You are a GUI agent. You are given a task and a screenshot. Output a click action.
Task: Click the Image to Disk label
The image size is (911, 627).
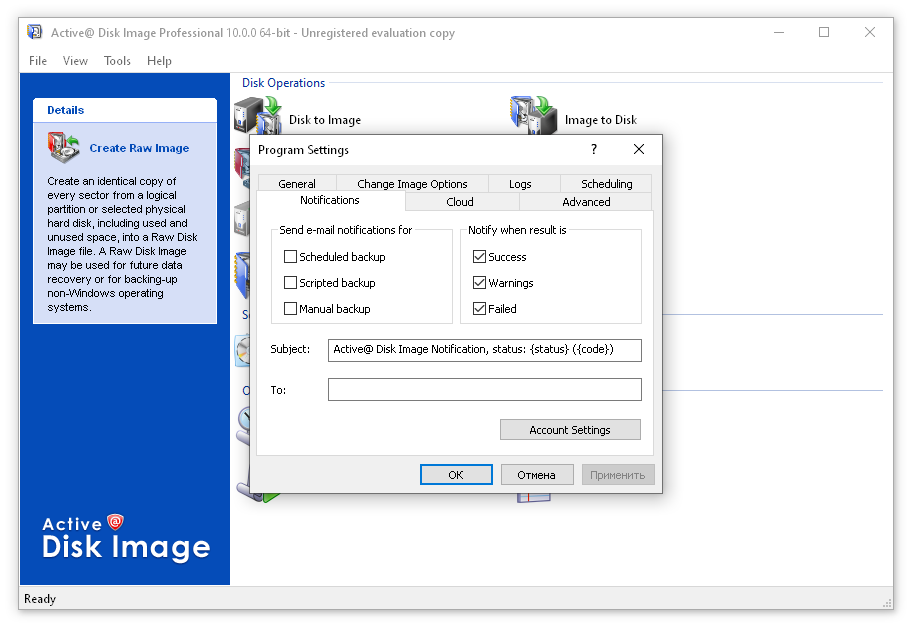[601, 120]
